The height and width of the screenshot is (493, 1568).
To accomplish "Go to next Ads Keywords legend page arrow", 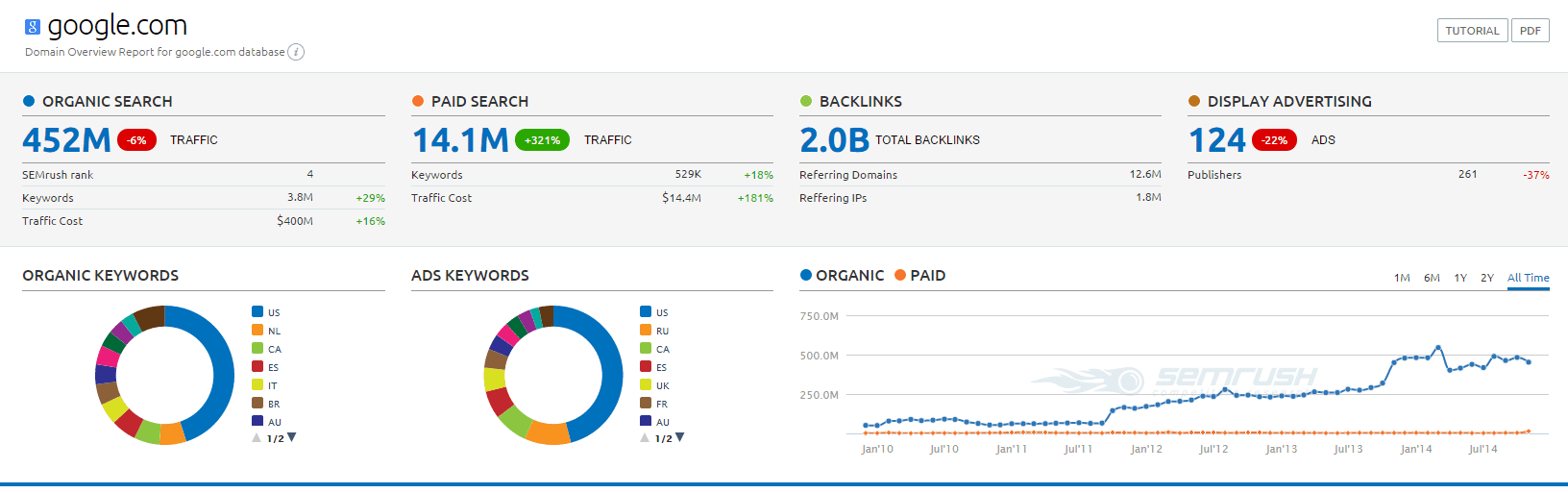I will pyautogui.click(x=680, y=437).
